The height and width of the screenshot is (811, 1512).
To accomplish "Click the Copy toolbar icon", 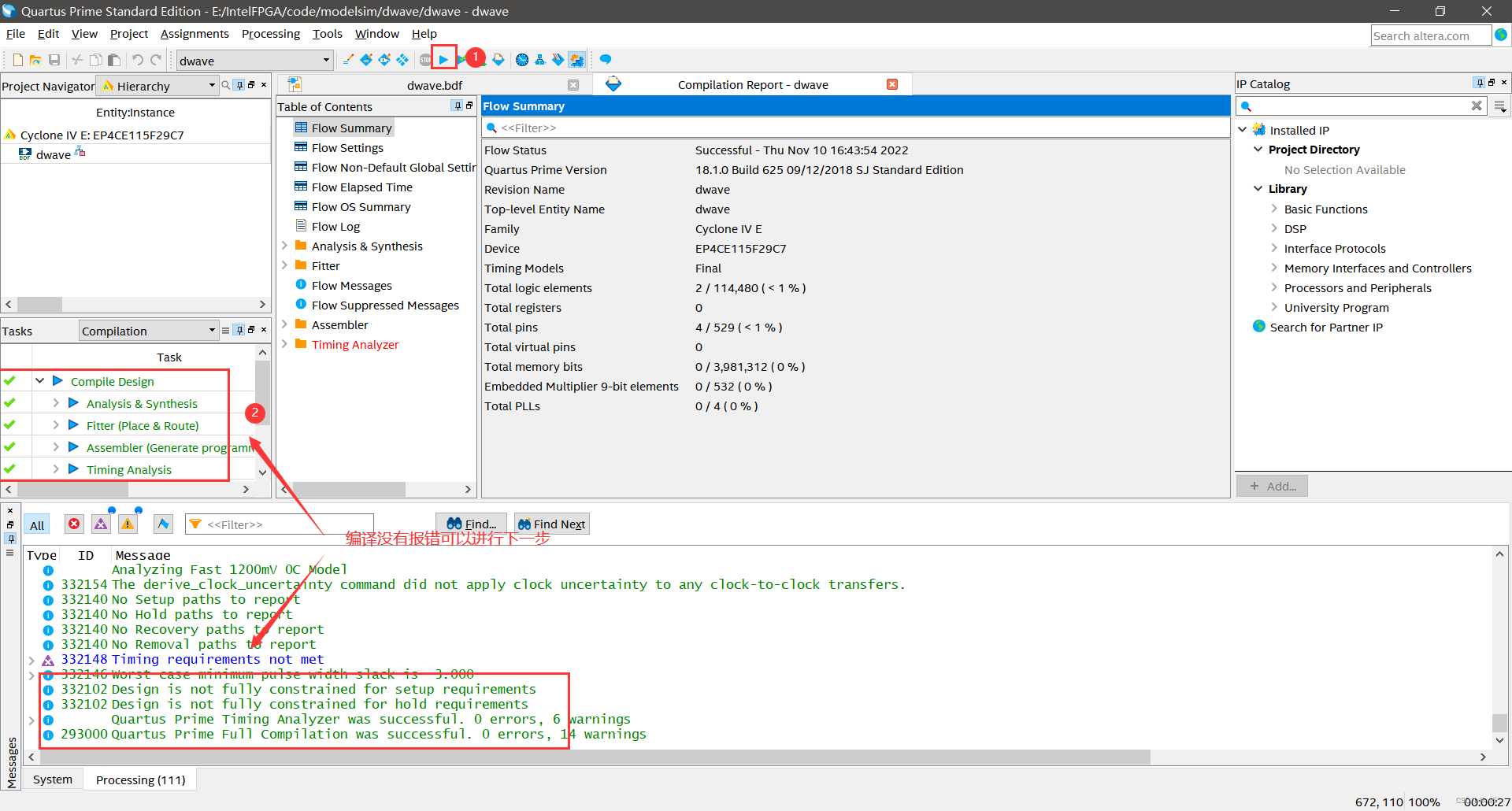I will click(x=95, y=60).
